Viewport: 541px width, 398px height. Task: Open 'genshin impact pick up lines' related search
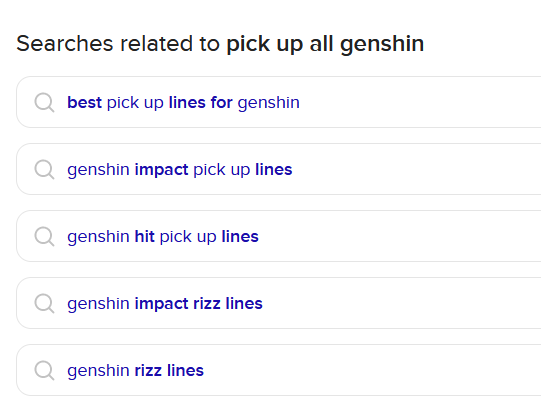[180, 170]
